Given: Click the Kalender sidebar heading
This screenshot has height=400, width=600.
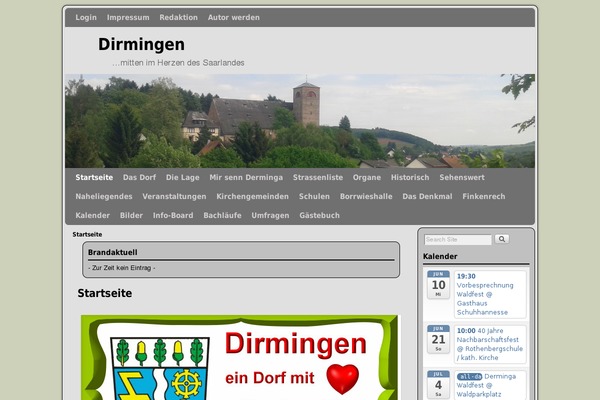Looking at the screenshot, I should point(440,256).
